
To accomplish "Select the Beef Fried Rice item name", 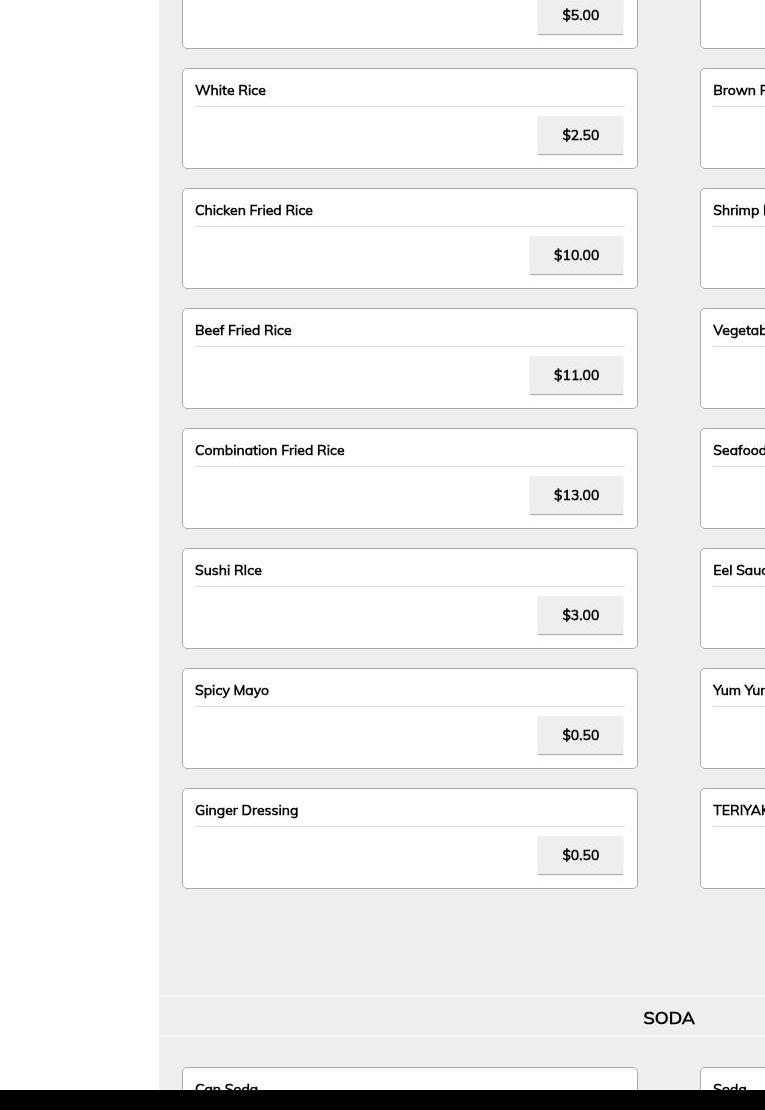I will [243, 330].
